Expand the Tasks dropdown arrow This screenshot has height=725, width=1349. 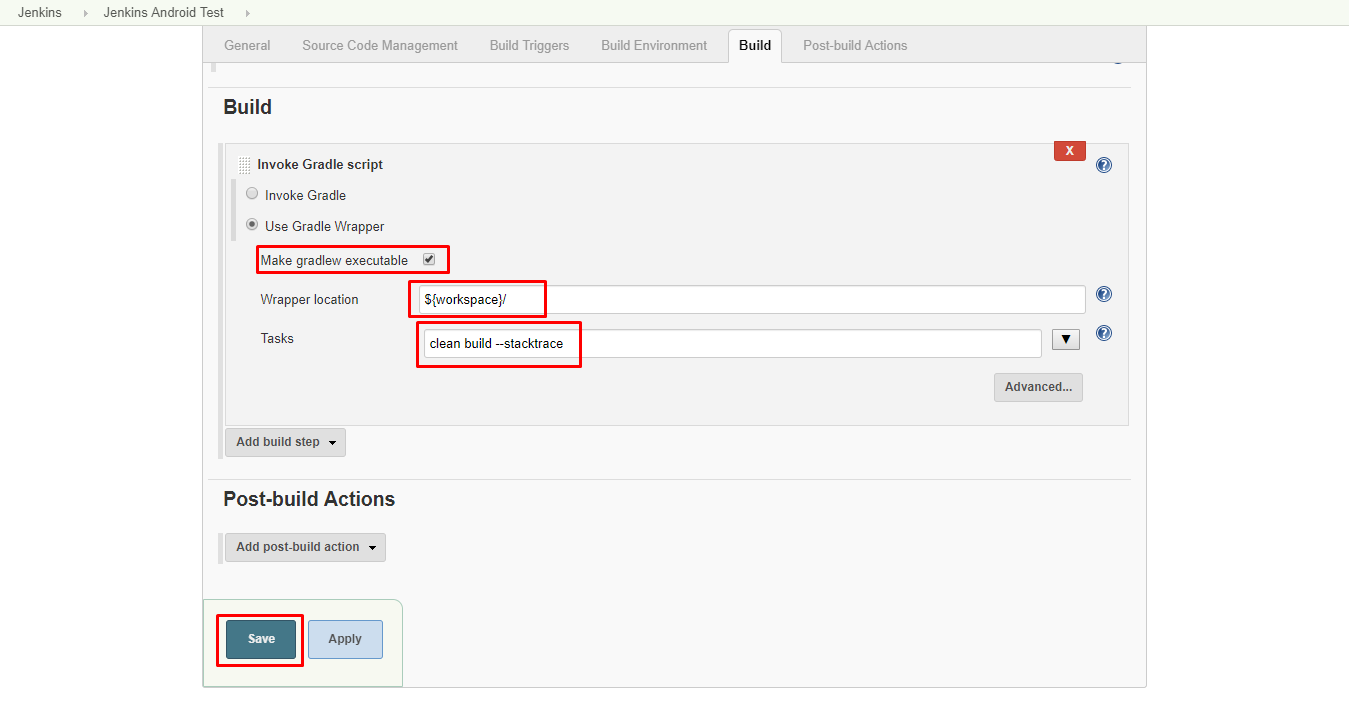[x=1065, y=339]
